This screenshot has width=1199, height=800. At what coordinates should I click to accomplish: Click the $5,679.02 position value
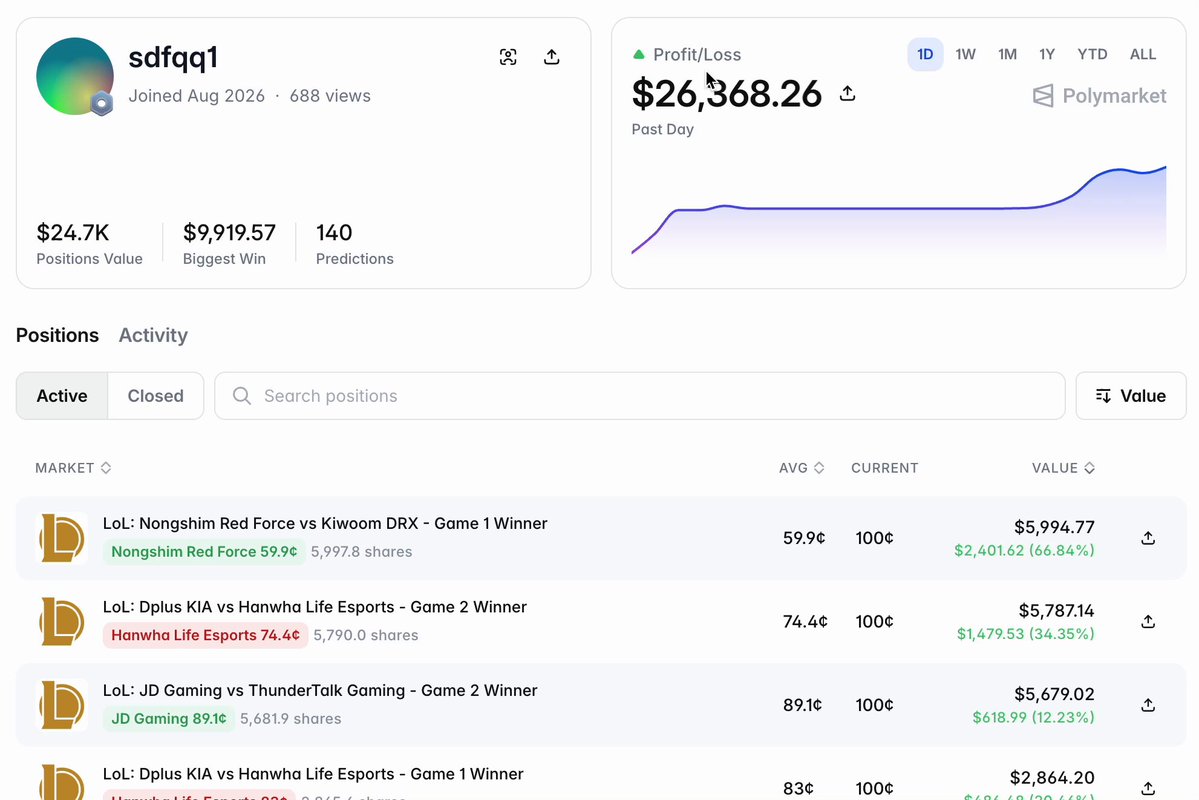[1054, 694]
